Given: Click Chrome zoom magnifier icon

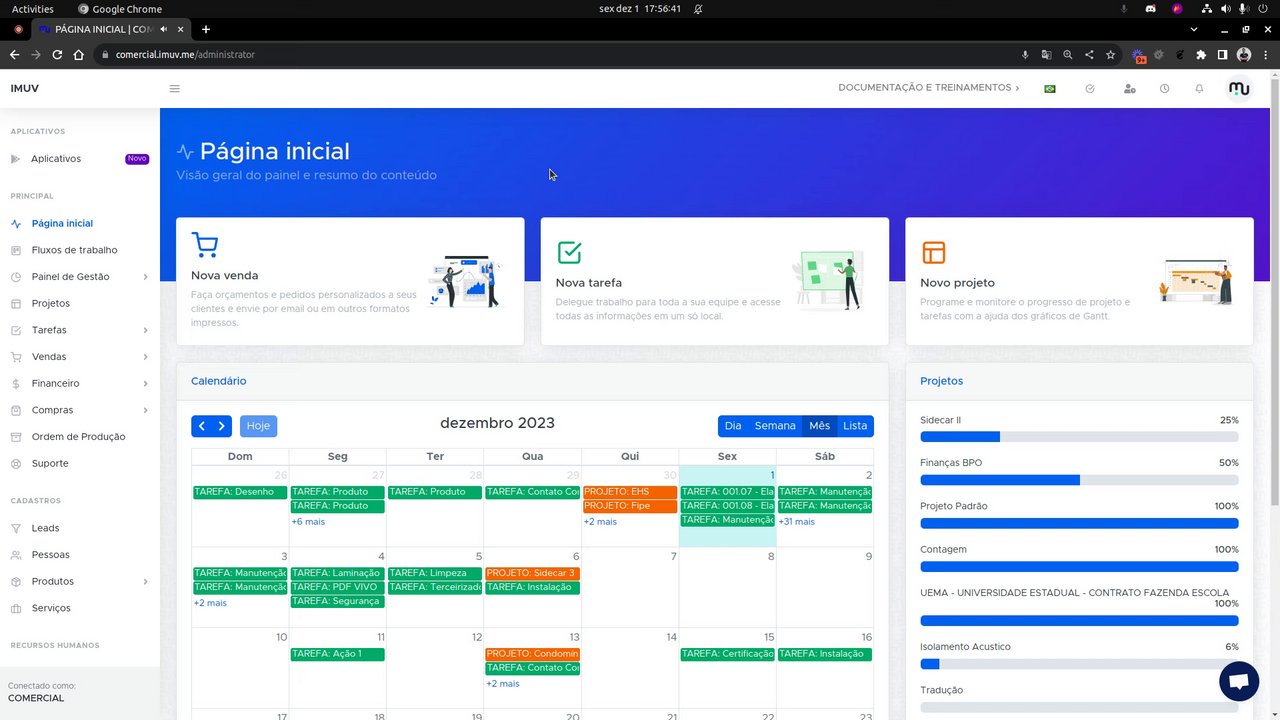Looking at the screenshot, I should [1068, 55].
